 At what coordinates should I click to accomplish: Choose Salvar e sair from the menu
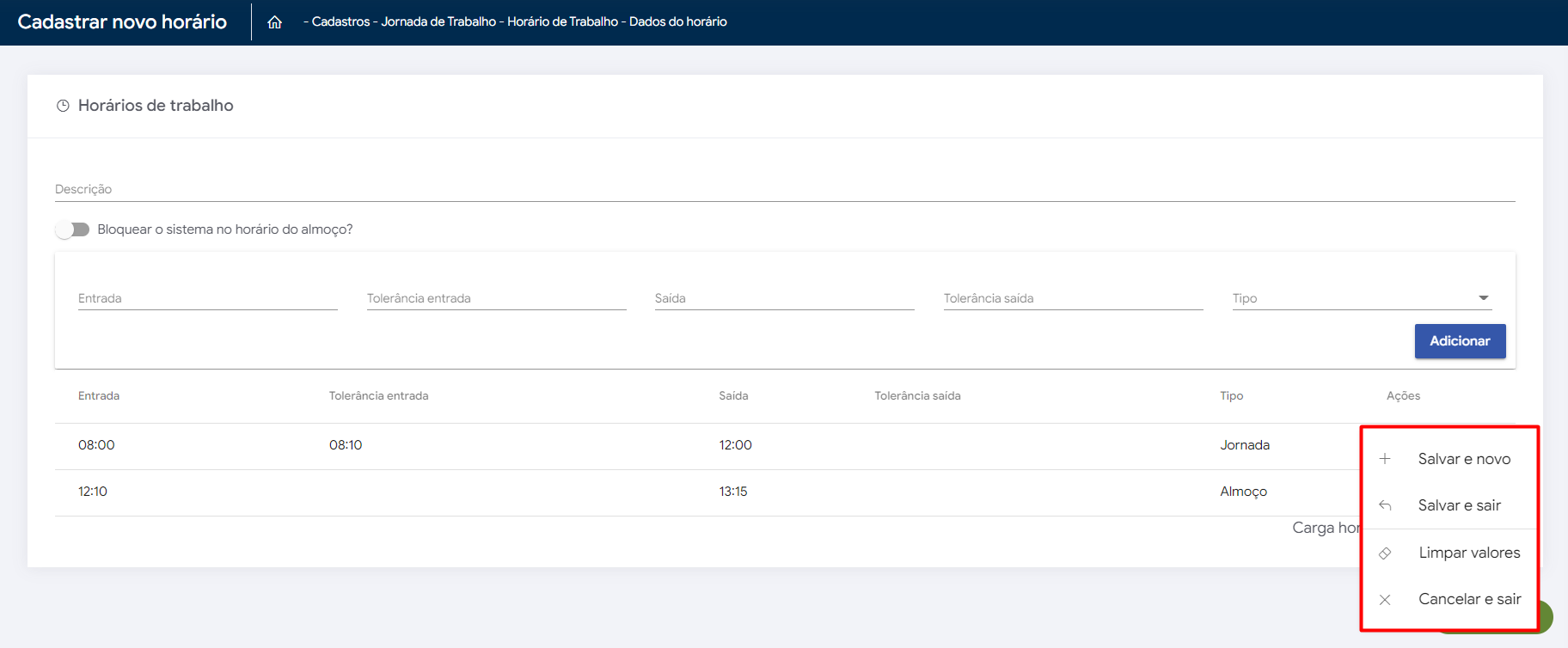pos(1459,505)
